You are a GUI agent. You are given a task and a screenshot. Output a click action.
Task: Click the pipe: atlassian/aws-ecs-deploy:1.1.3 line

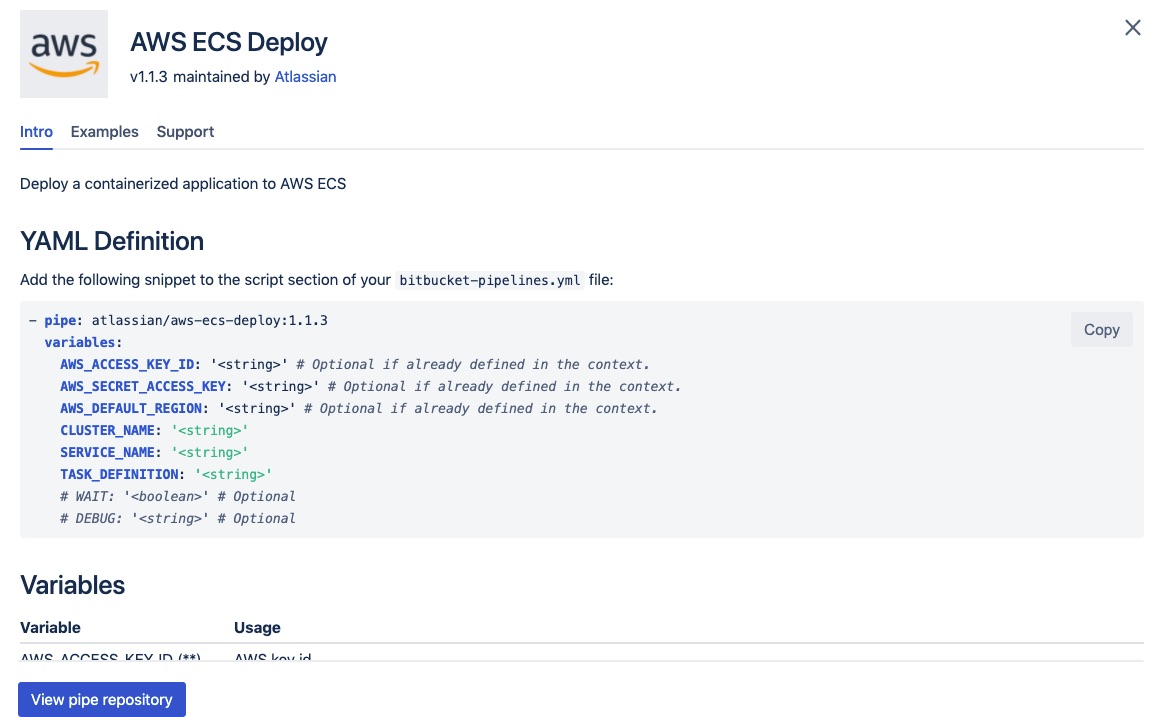[x=178, y=320]
